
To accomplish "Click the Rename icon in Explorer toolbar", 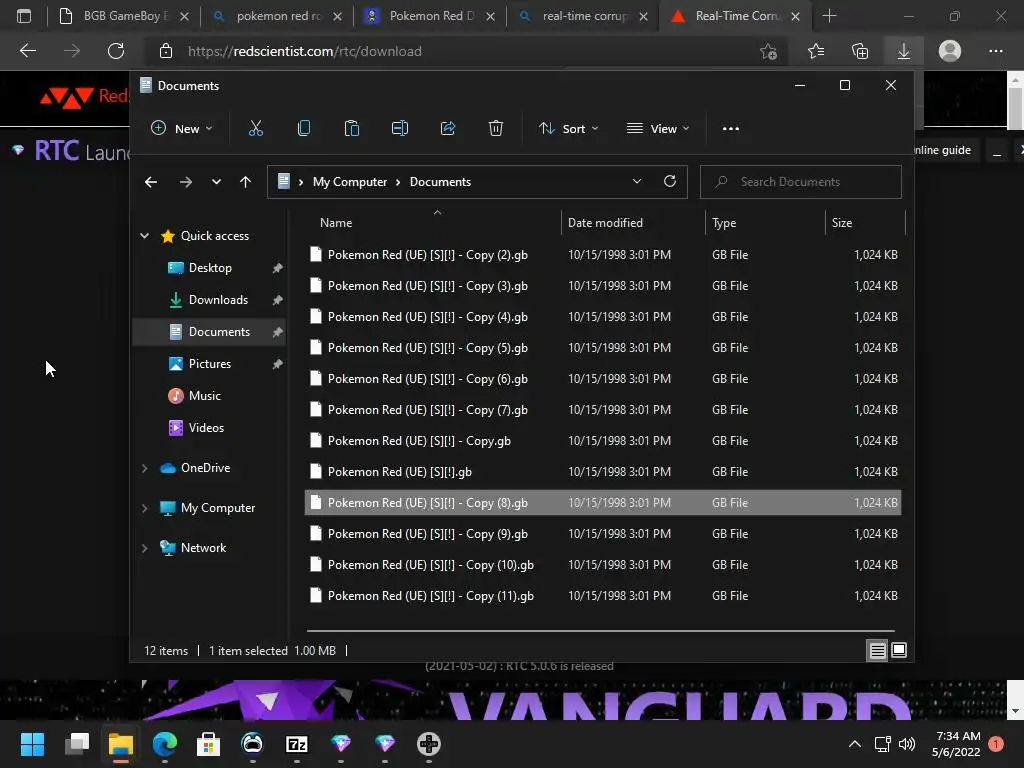I will click(x=400, y=129).
